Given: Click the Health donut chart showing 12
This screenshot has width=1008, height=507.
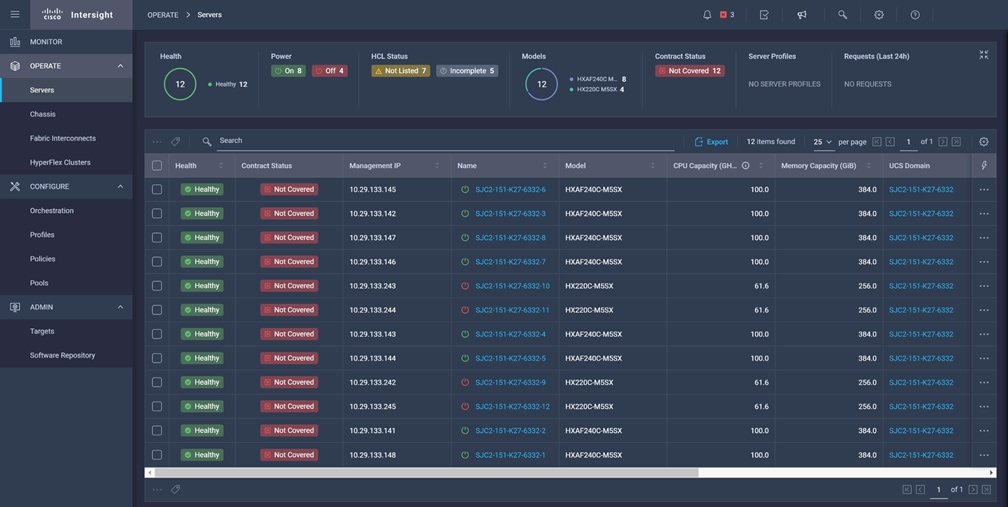Looking at the screenshot, I should [180, 84].
